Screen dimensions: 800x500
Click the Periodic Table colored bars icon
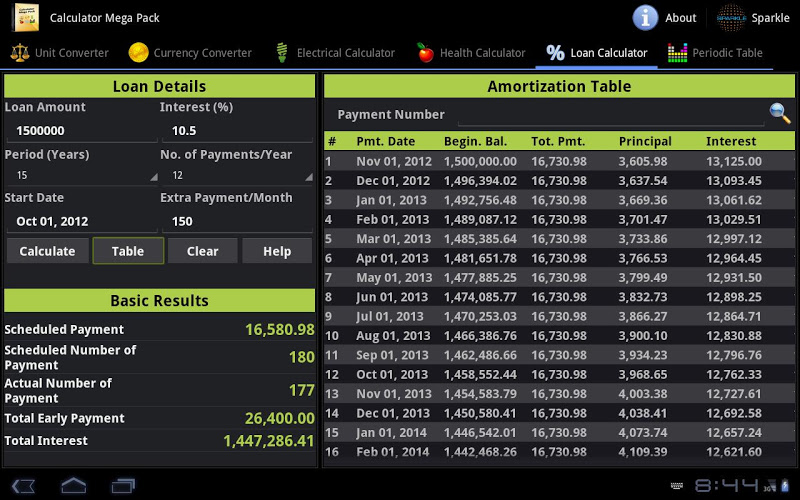coord(677,53)
